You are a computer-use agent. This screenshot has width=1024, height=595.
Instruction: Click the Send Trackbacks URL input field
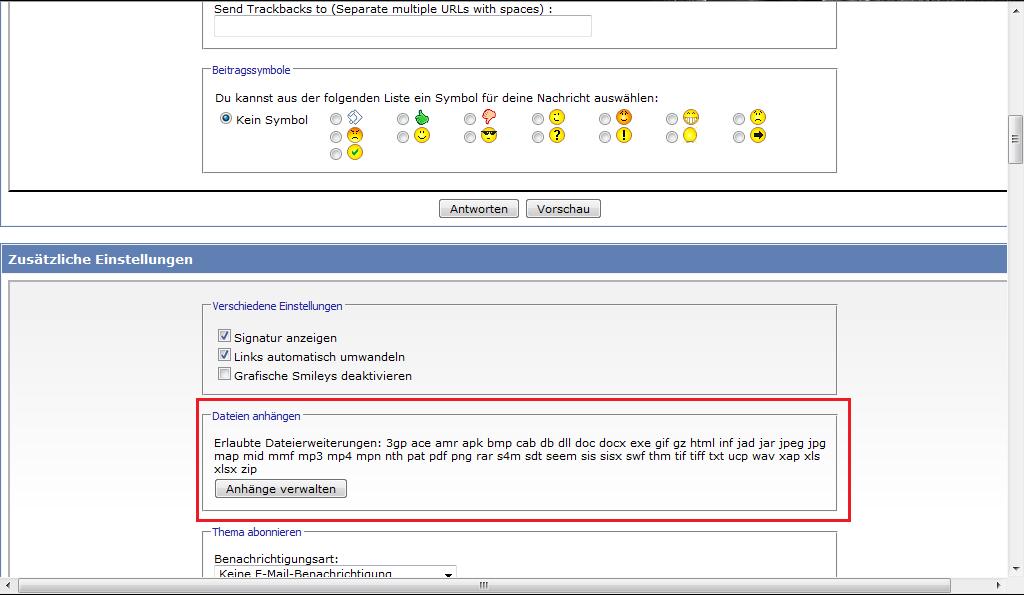coord(403,26)
